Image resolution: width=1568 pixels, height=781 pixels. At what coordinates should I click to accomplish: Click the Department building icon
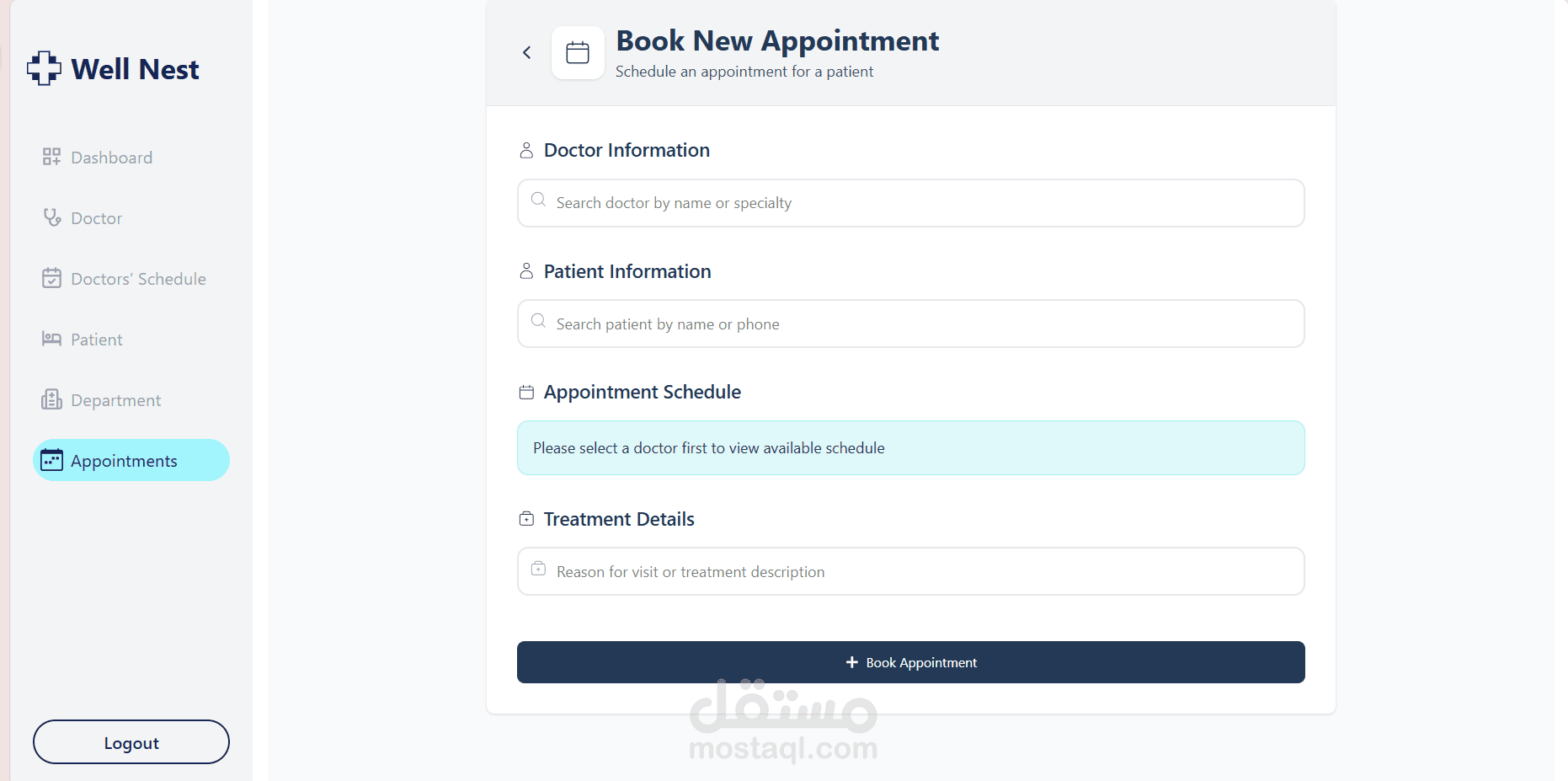point(51,399)
